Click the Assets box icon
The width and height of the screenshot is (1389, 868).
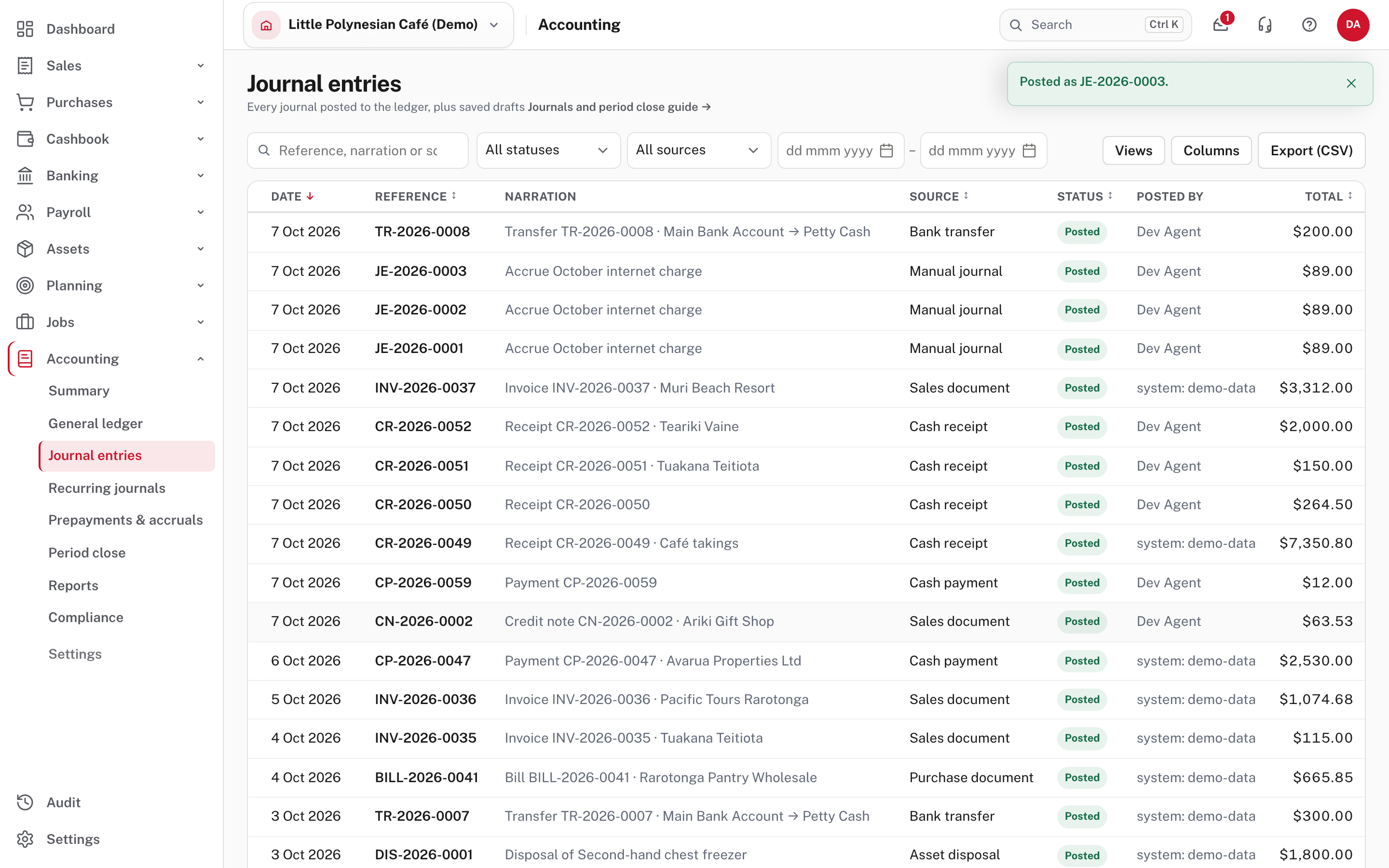point(25,249)
